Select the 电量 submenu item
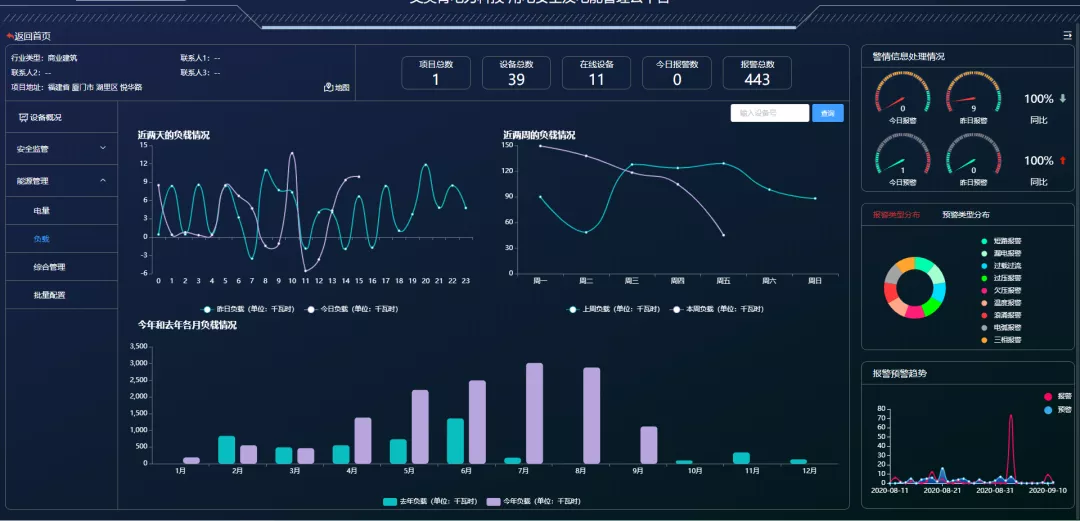This screenshot has height=521, width=1080. pyautogui.click(x=41, y=211)
